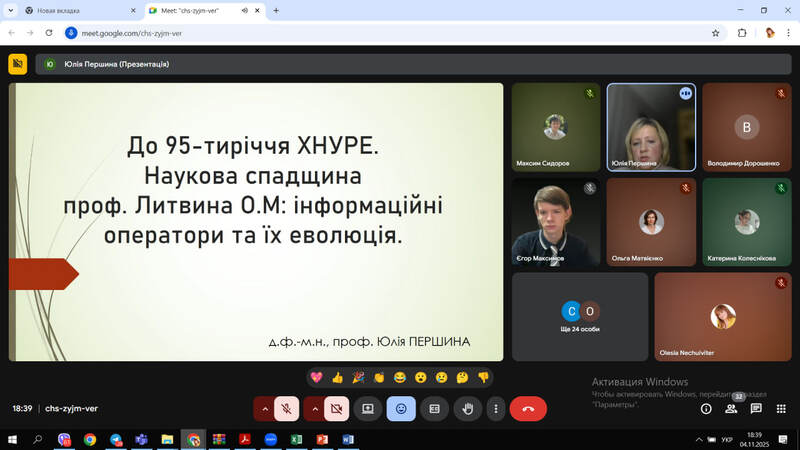The width and height of the screenshot is (800, 450).
Task: Raise your hand in the meeting
Action: [467, 408]
